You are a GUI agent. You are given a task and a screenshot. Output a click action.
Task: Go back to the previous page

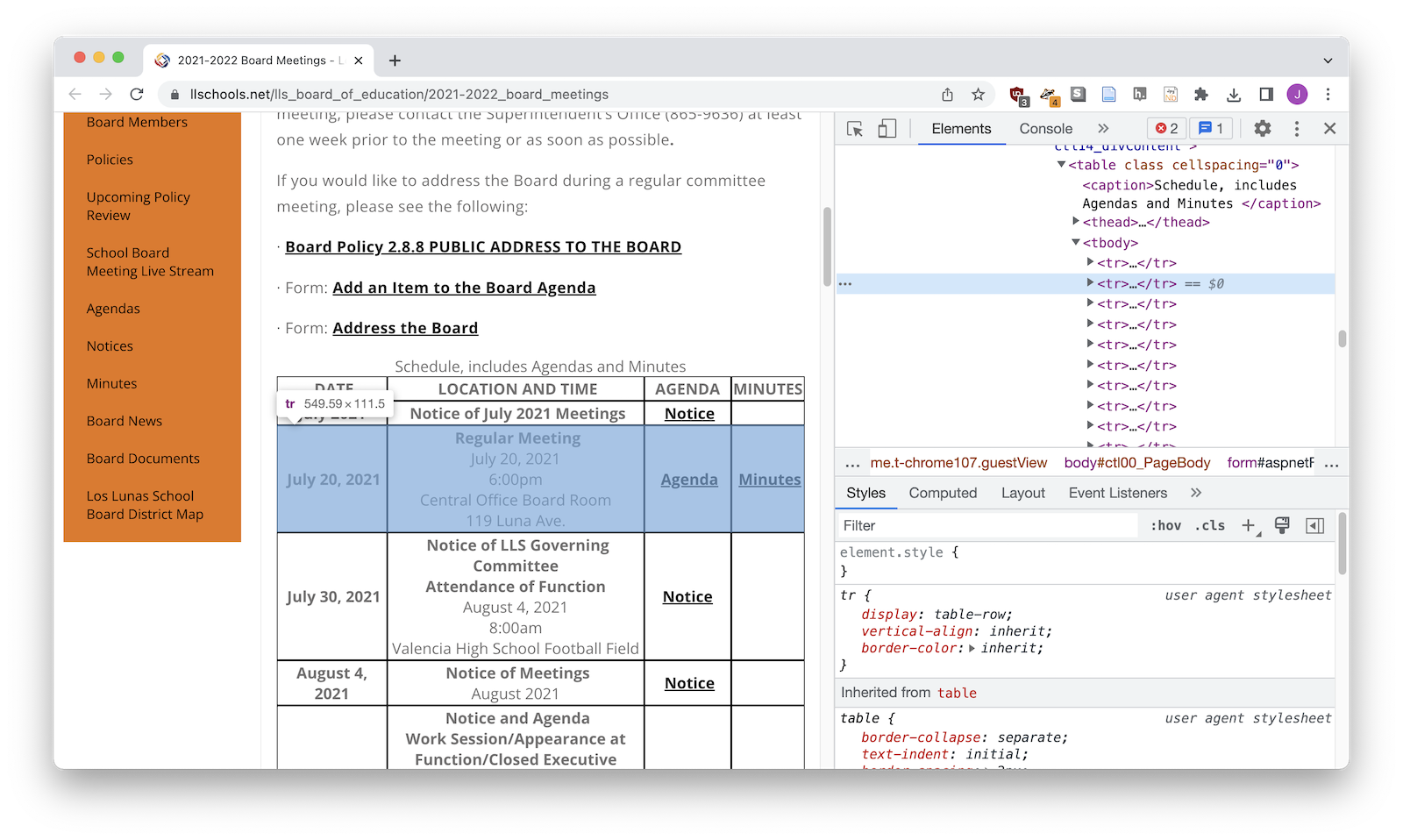tap(75, 94)
